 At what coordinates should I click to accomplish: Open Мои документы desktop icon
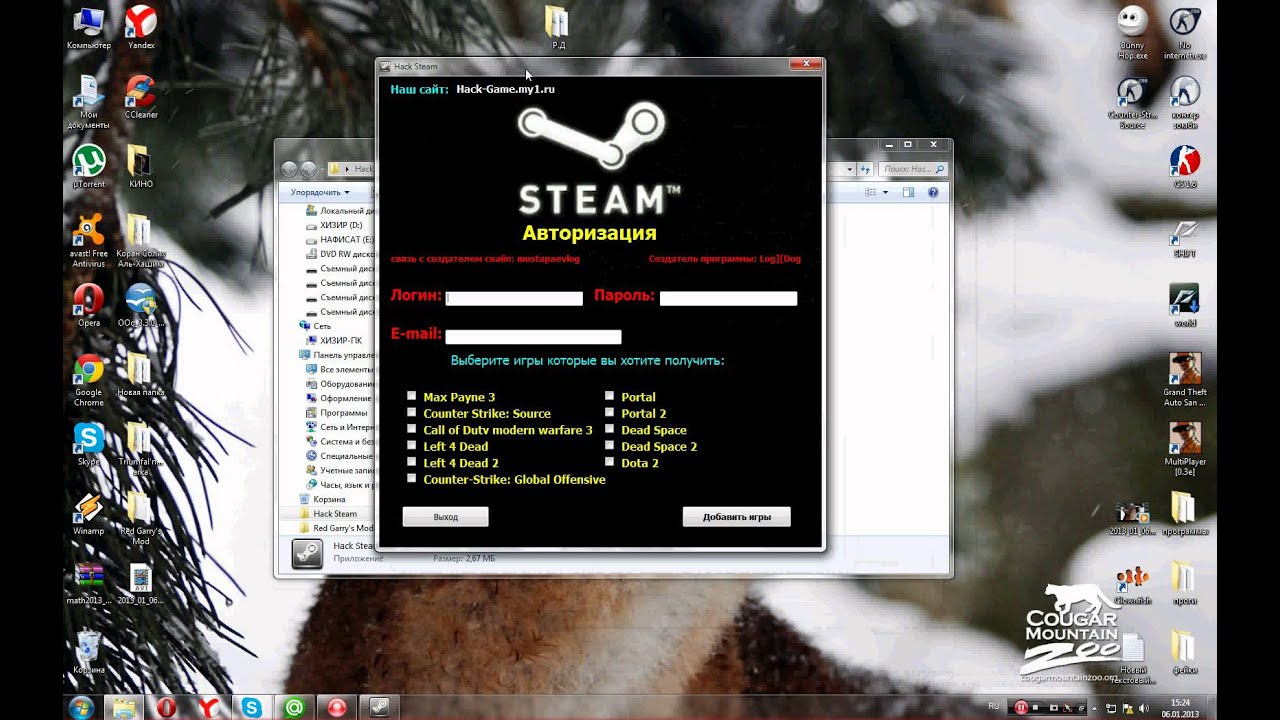88,103
